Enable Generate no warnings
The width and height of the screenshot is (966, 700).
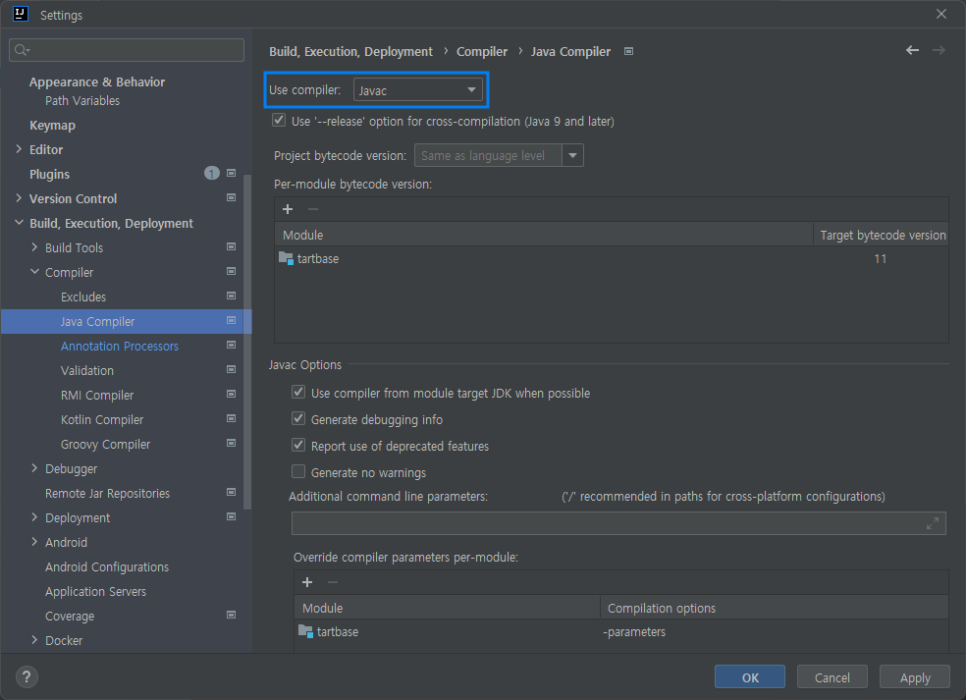click(x=298, y=472)
